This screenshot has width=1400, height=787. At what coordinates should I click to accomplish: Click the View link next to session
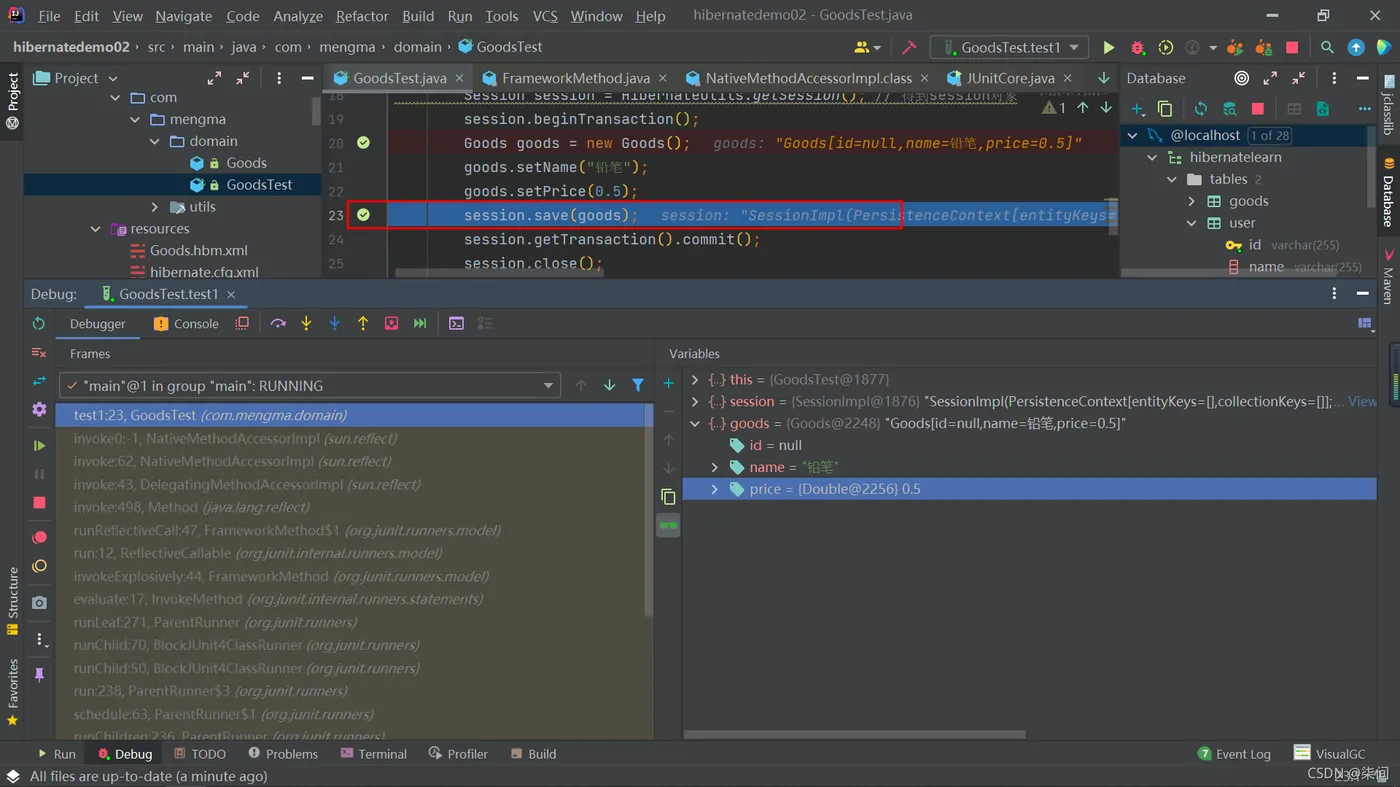1362,401
